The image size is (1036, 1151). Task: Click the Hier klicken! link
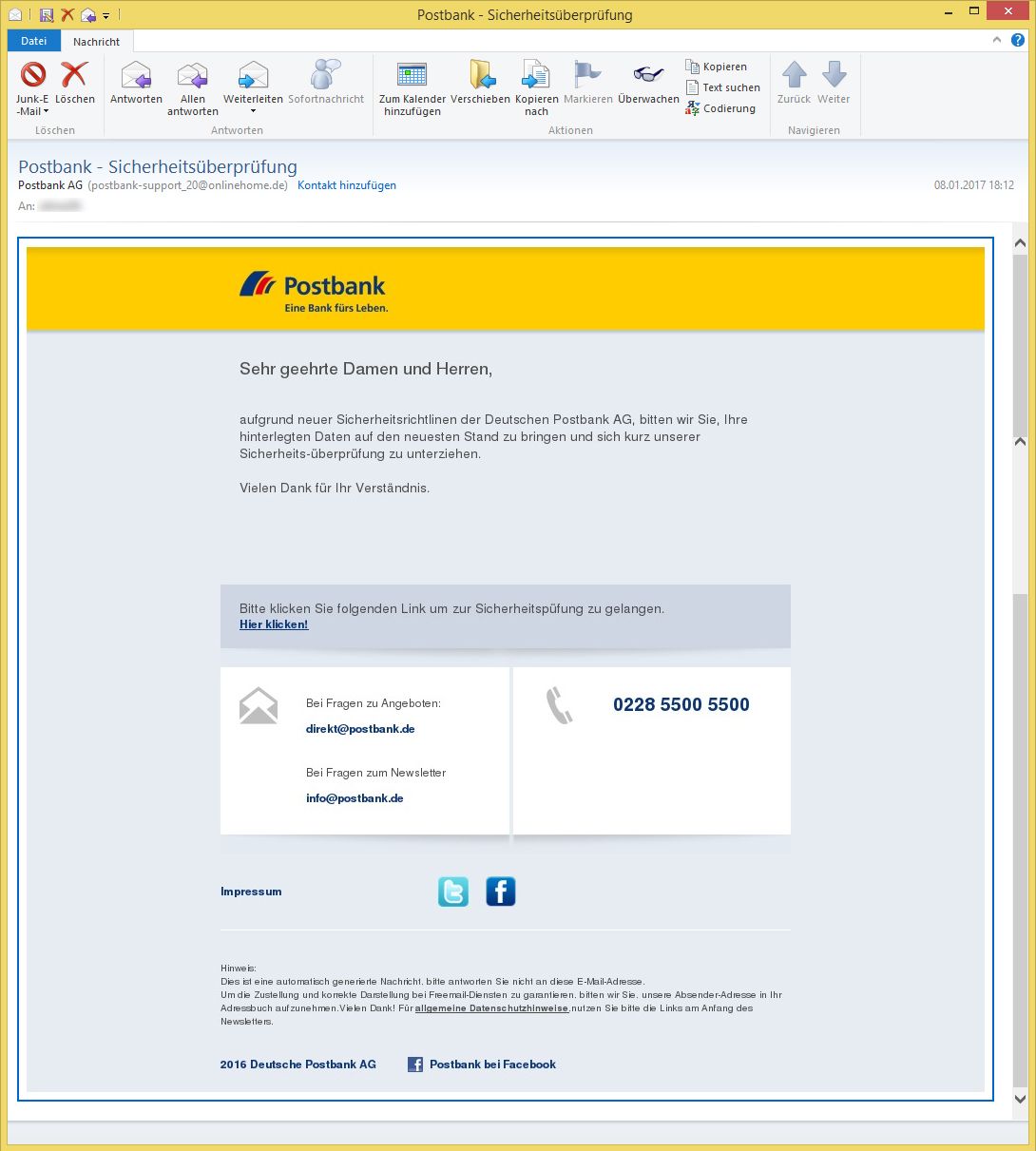coord(274,624)
